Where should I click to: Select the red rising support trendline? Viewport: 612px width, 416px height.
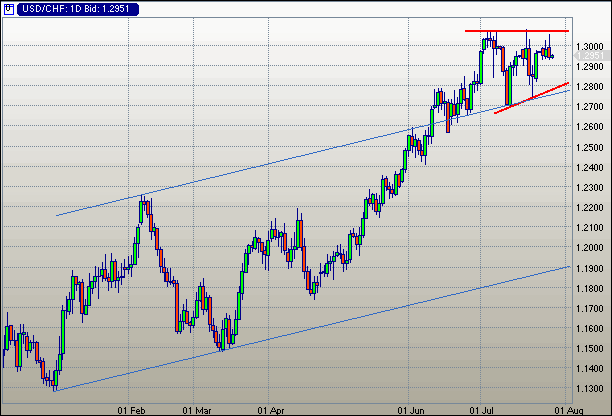pos(531,97)
